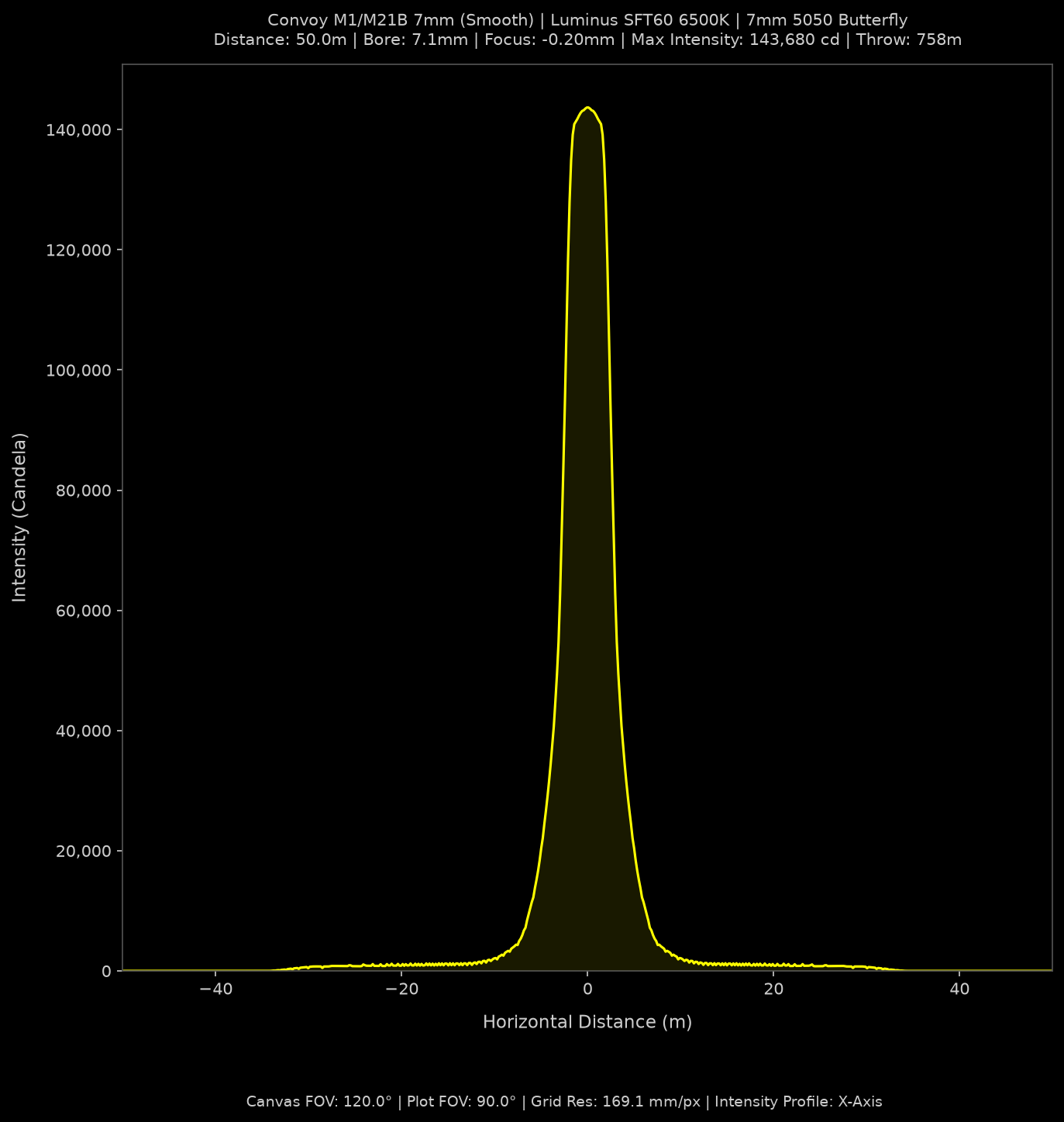Click the "Bore: 7.1mm" subtitle value
Image resolution: width=1064 pixels, height=1122 pixels.
pos(415,40)
